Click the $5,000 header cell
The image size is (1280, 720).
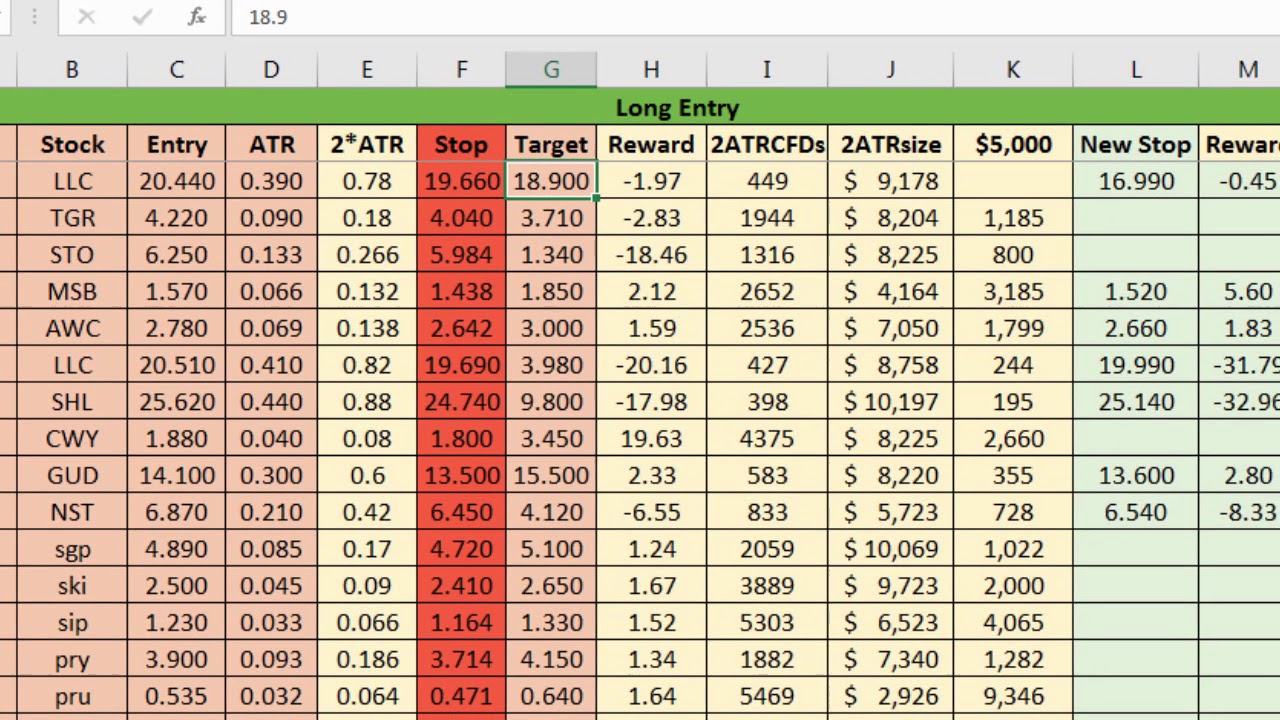(1013, 144)
